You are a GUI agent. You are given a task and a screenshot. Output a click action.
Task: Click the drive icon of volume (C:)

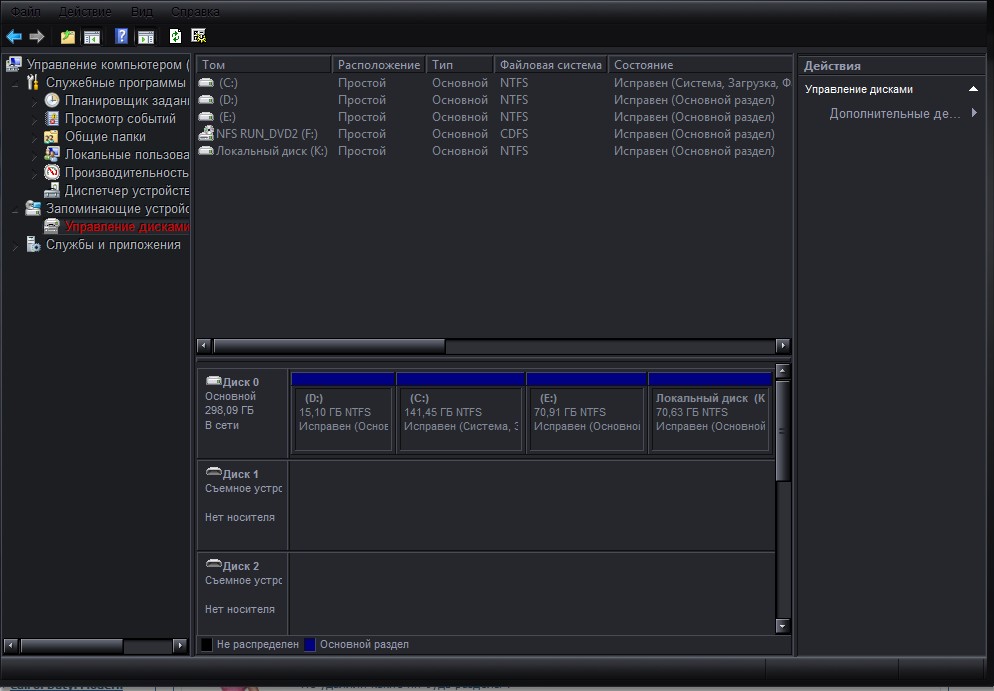[x=206, y=82]
